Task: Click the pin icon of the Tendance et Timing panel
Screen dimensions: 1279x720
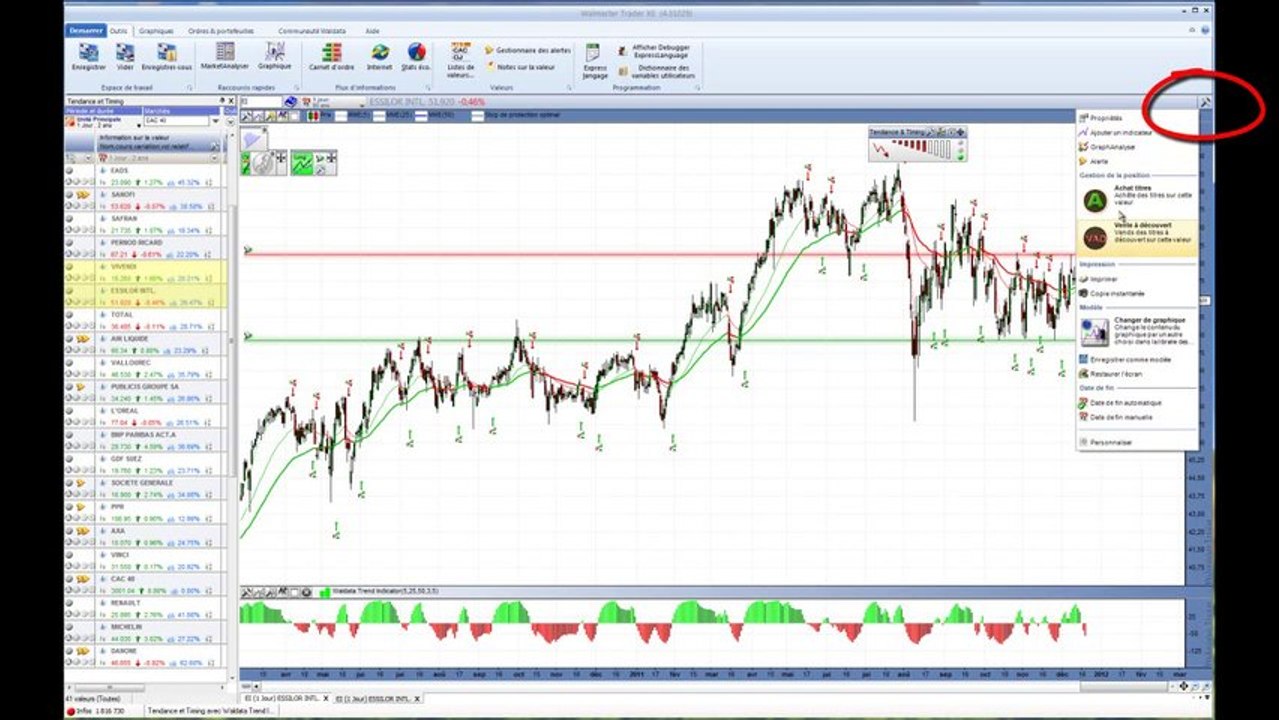Action: coord(220,101)
